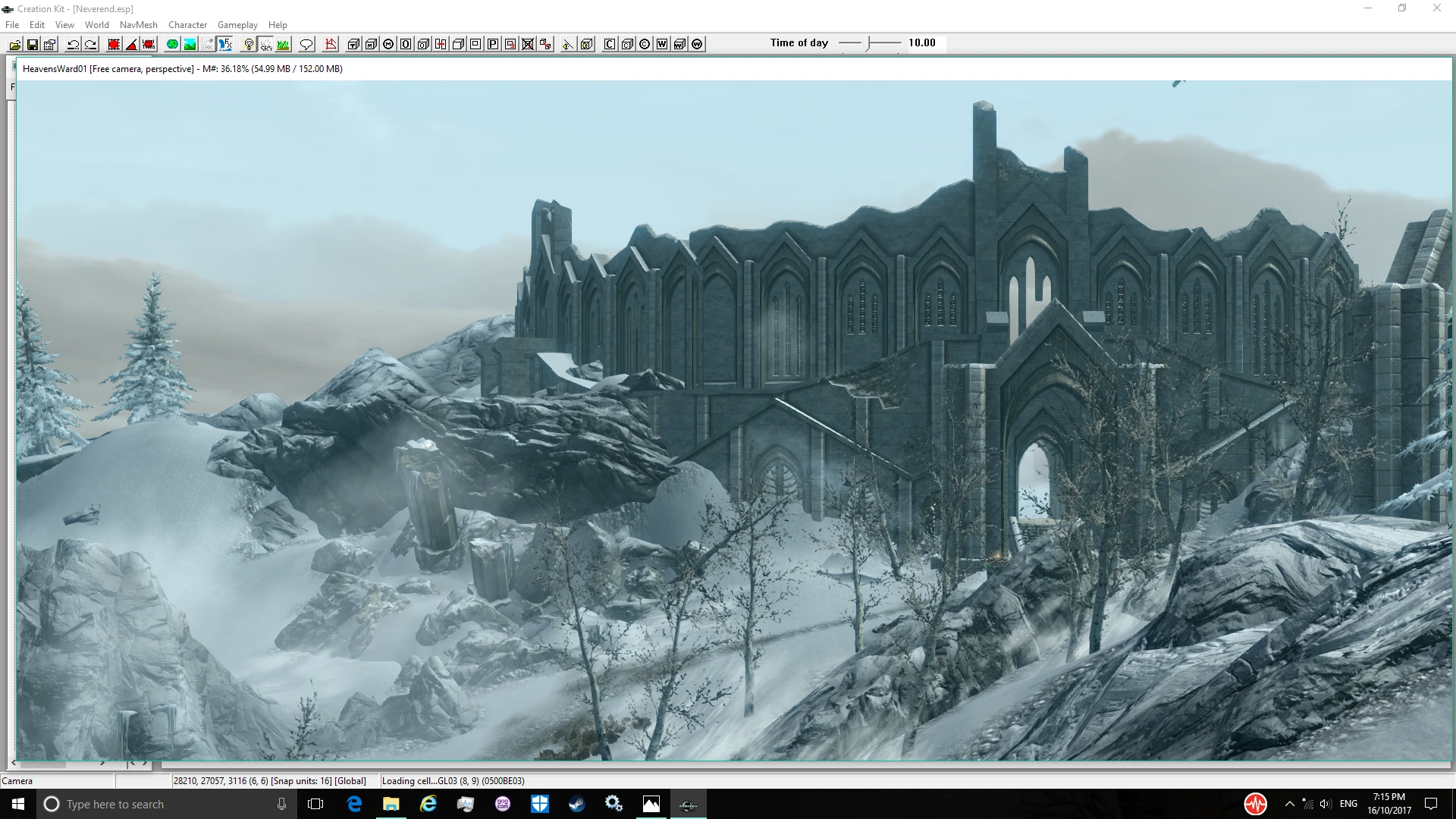Screen dimensions: 1456x819
Task: Click the volume icon in system tray
Action: 1325,804
